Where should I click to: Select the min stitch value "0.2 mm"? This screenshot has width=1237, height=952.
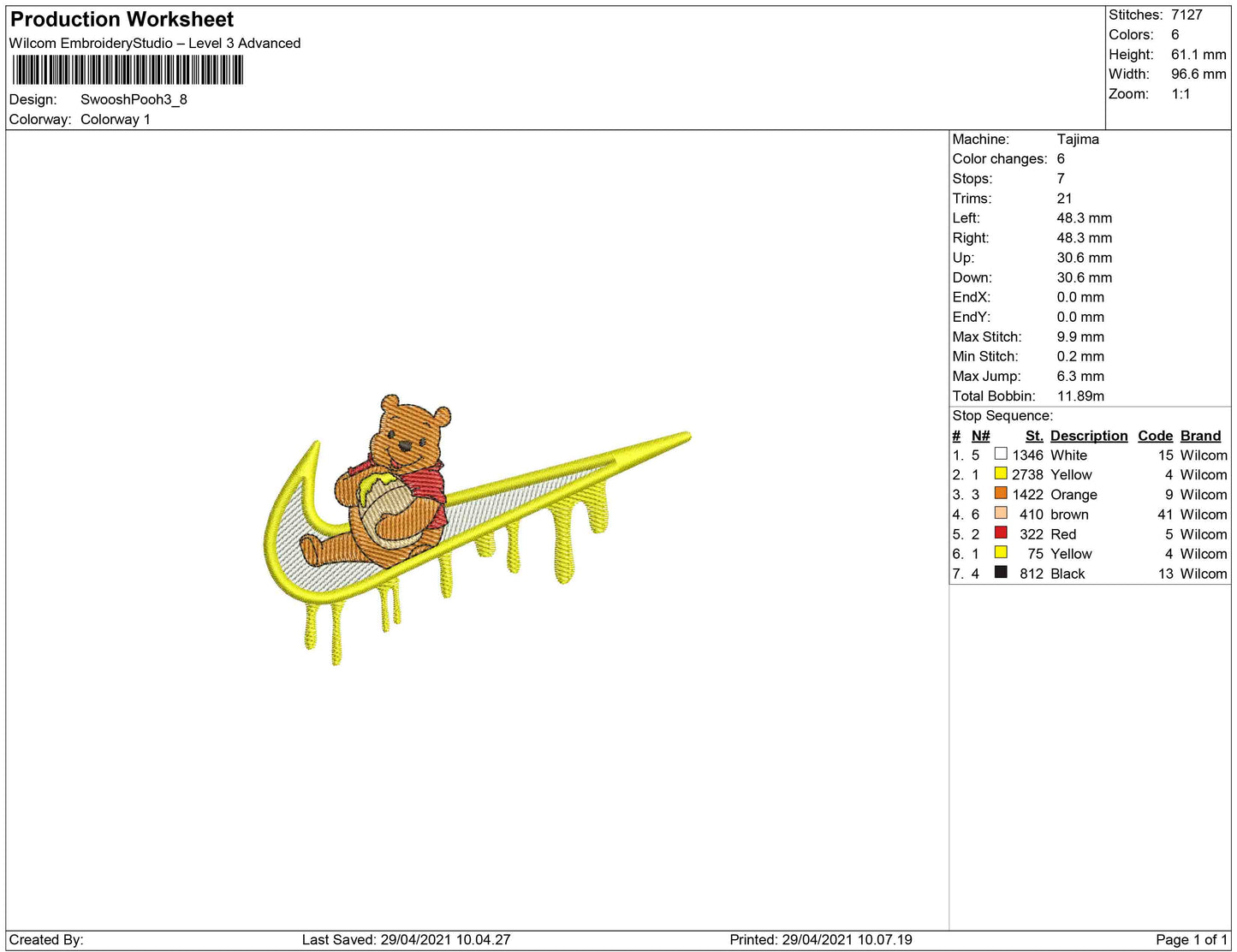coord(1080,356)
